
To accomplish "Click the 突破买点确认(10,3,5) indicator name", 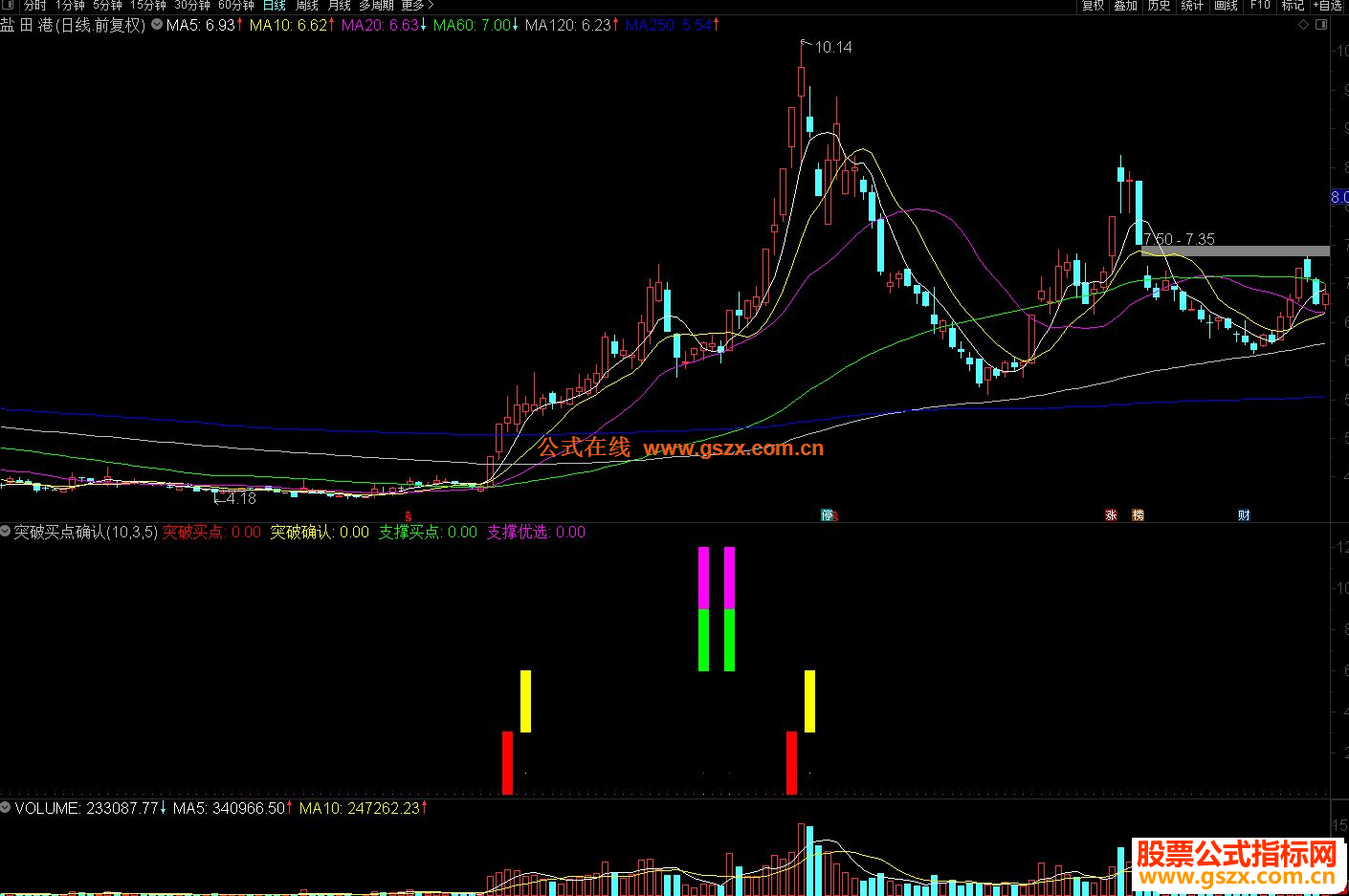I will coord(86,532).
